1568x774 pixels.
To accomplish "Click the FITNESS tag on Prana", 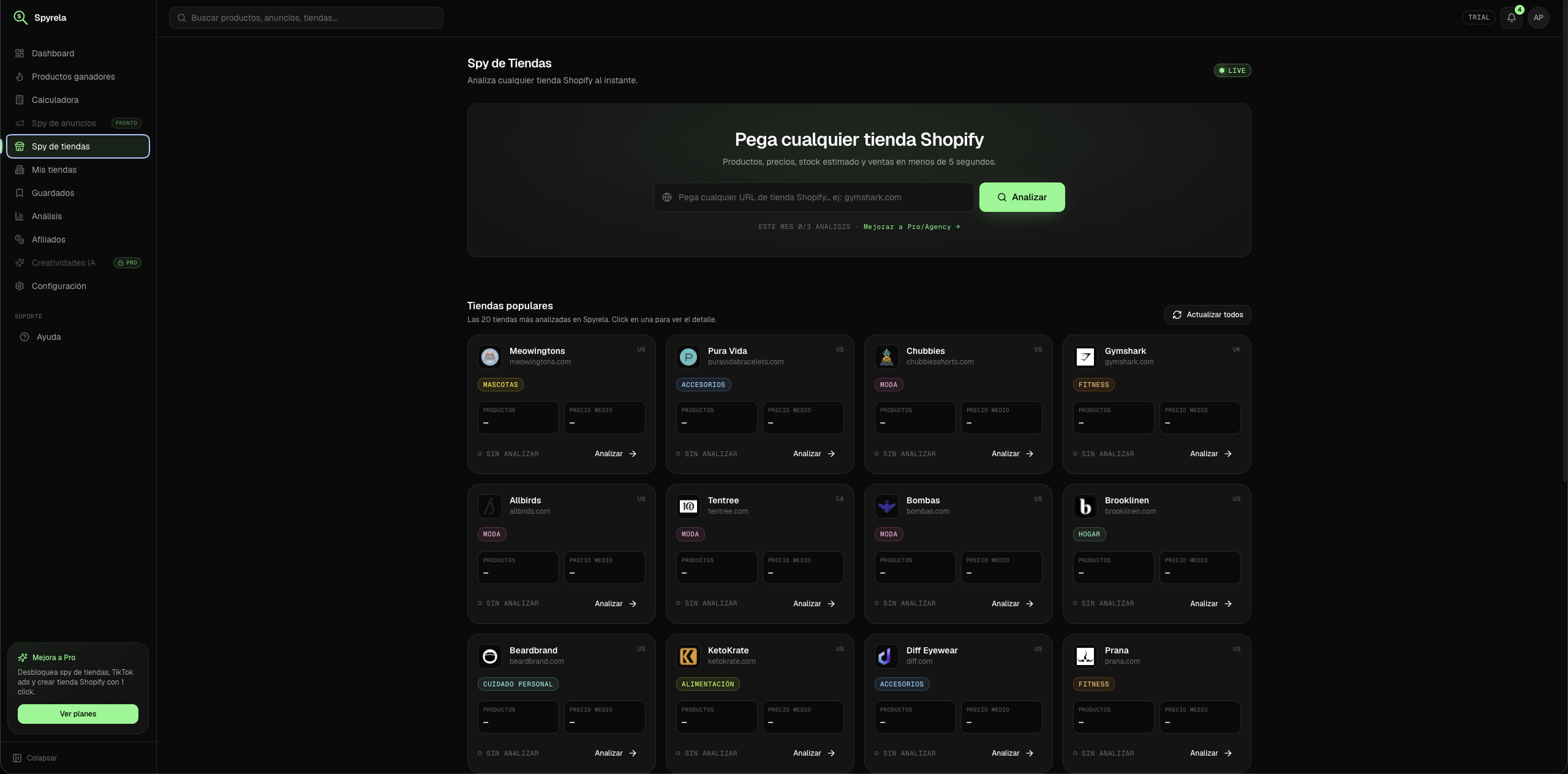I will point(1093,685).
